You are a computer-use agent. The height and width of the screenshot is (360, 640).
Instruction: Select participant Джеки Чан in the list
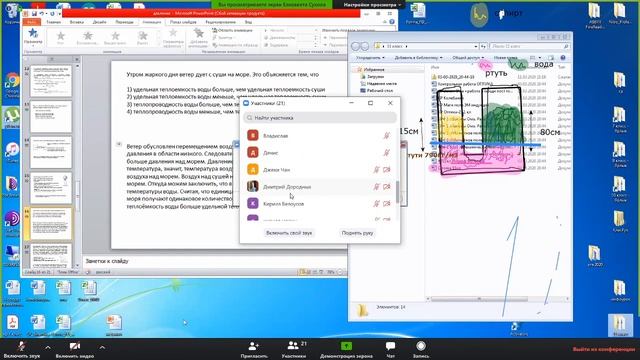tap(320, 169)
